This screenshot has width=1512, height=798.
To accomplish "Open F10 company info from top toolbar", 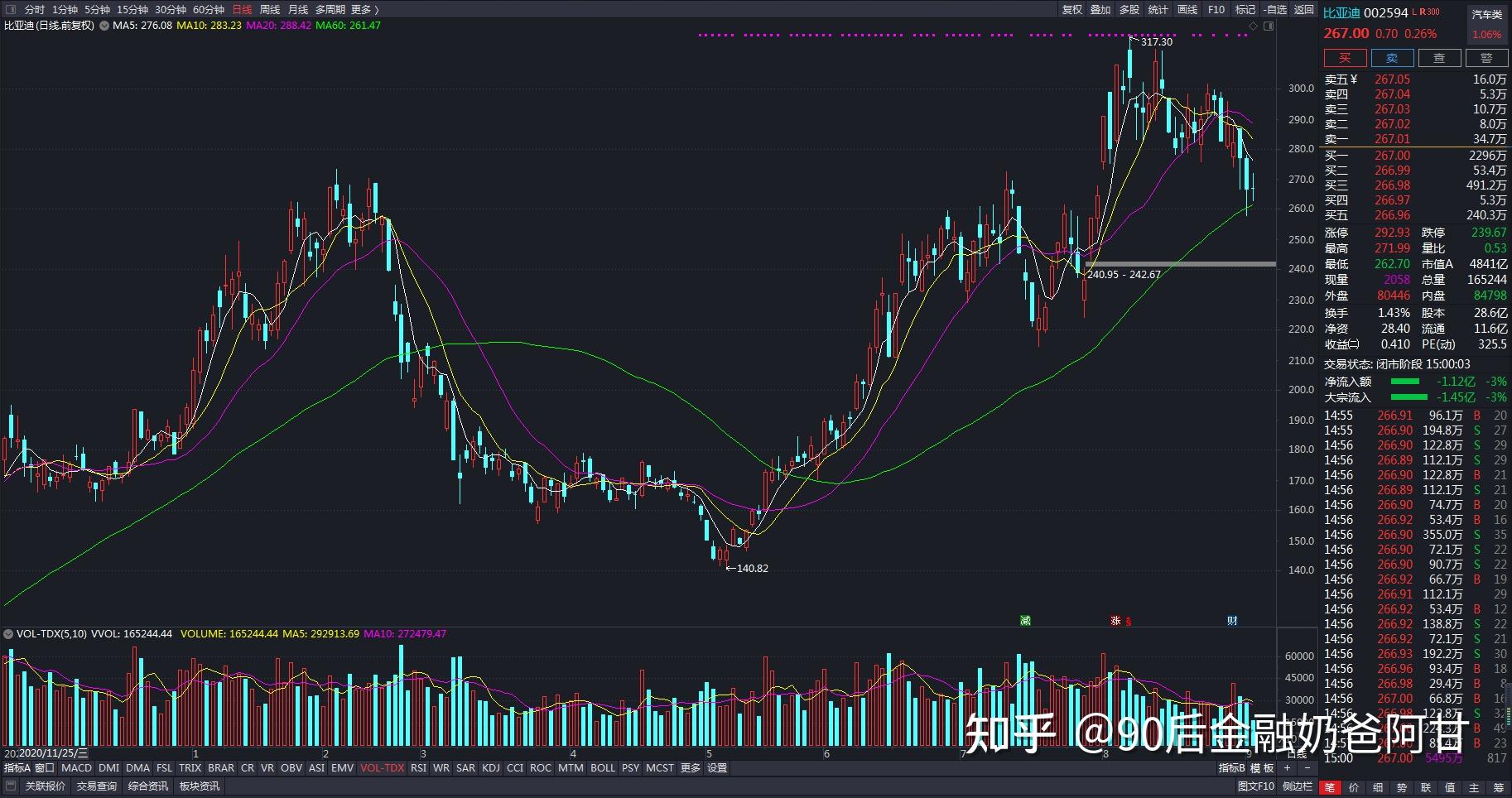I will click(1216, 9).
